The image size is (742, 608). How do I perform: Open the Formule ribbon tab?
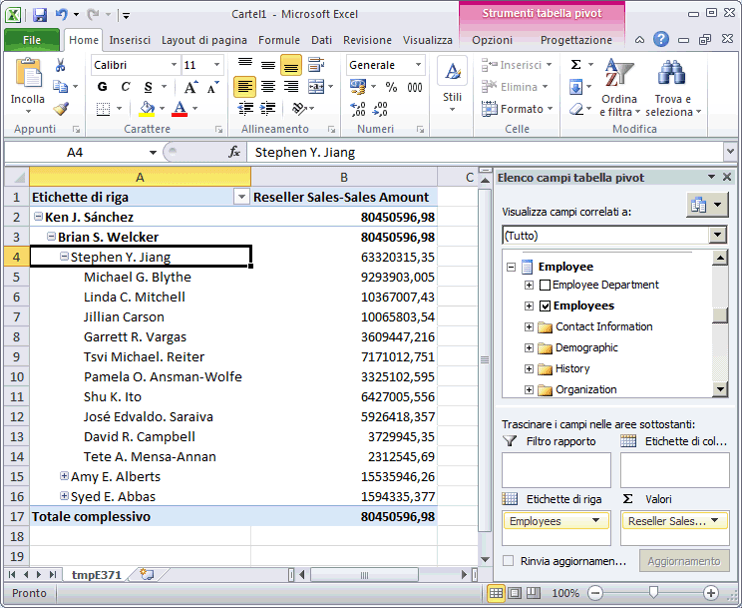pyautogui.click(x=279, y=40)
